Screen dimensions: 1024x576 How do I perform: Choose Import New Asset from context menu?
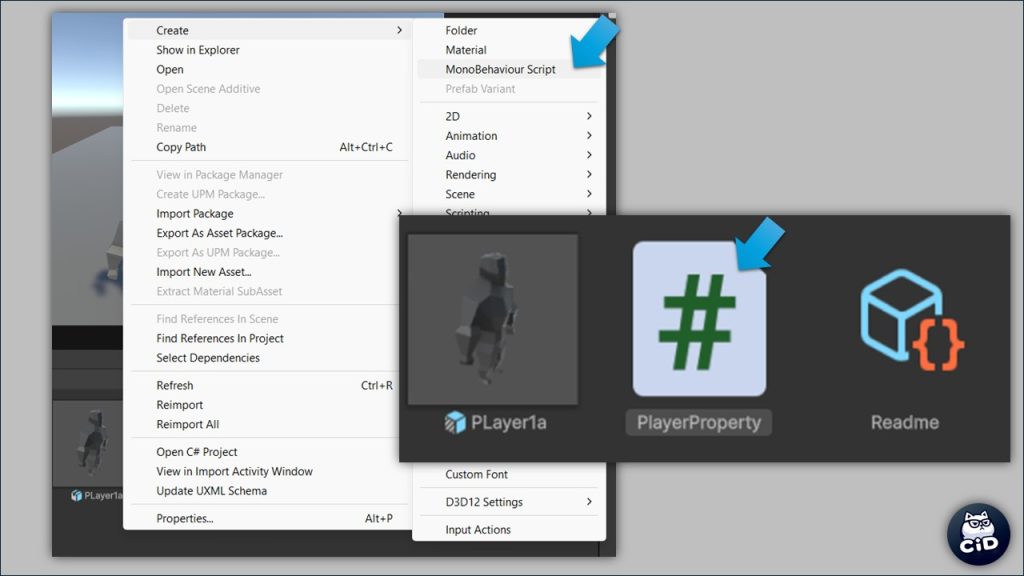click(204, 272)
